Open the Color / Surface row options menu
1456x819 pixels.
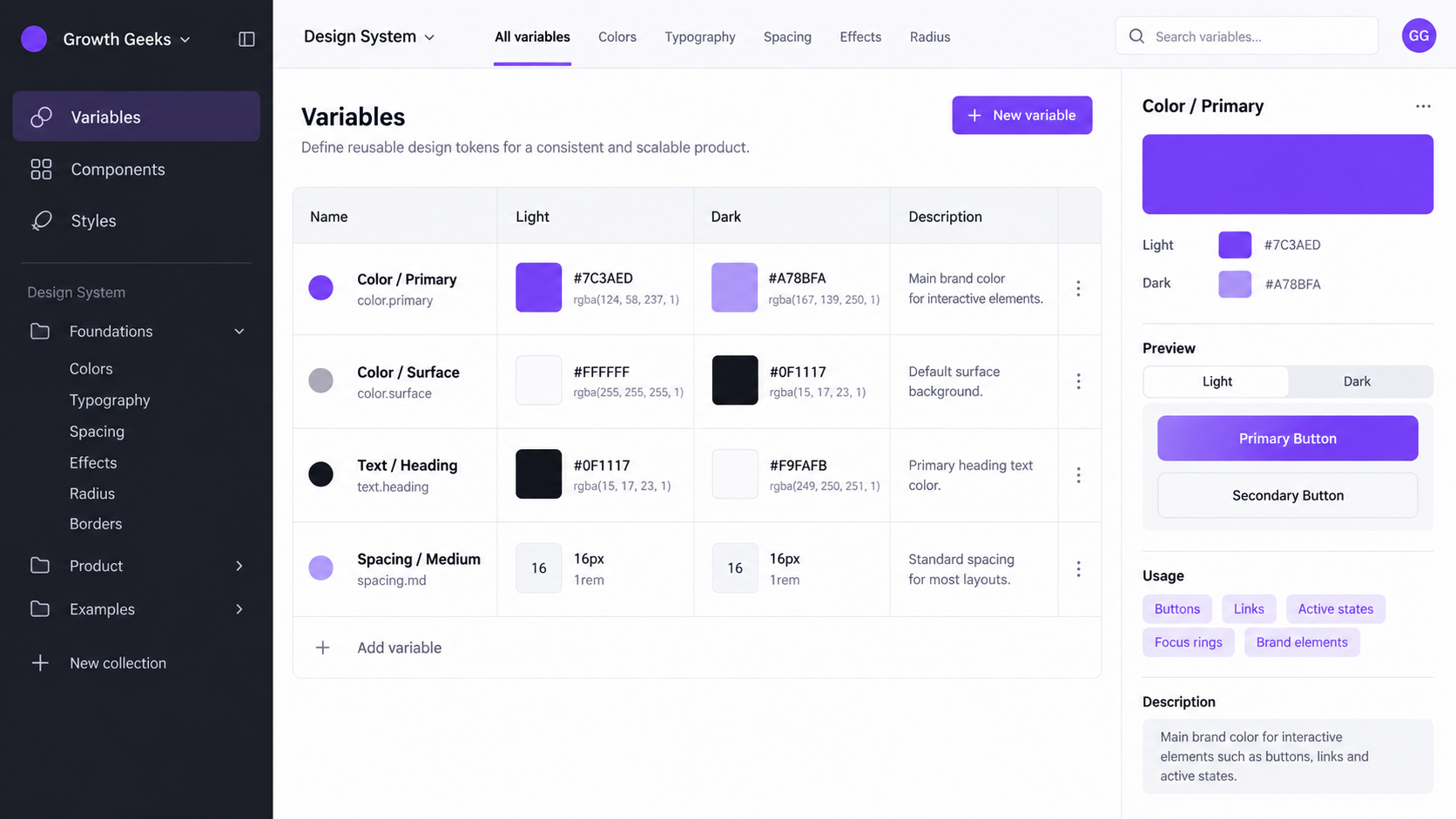(1078, 381)
